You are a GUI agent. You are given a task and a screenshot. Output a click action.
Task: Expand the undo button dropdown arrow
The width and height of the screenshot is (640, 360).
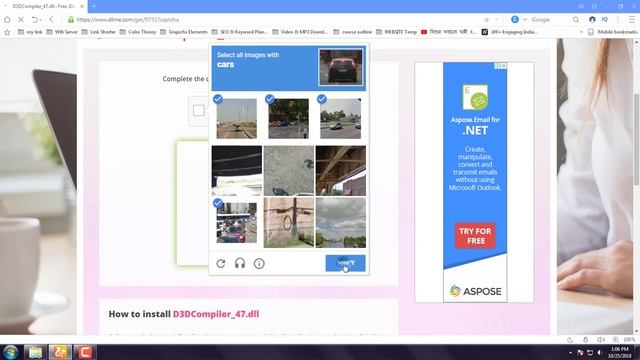tap(41, 20)
